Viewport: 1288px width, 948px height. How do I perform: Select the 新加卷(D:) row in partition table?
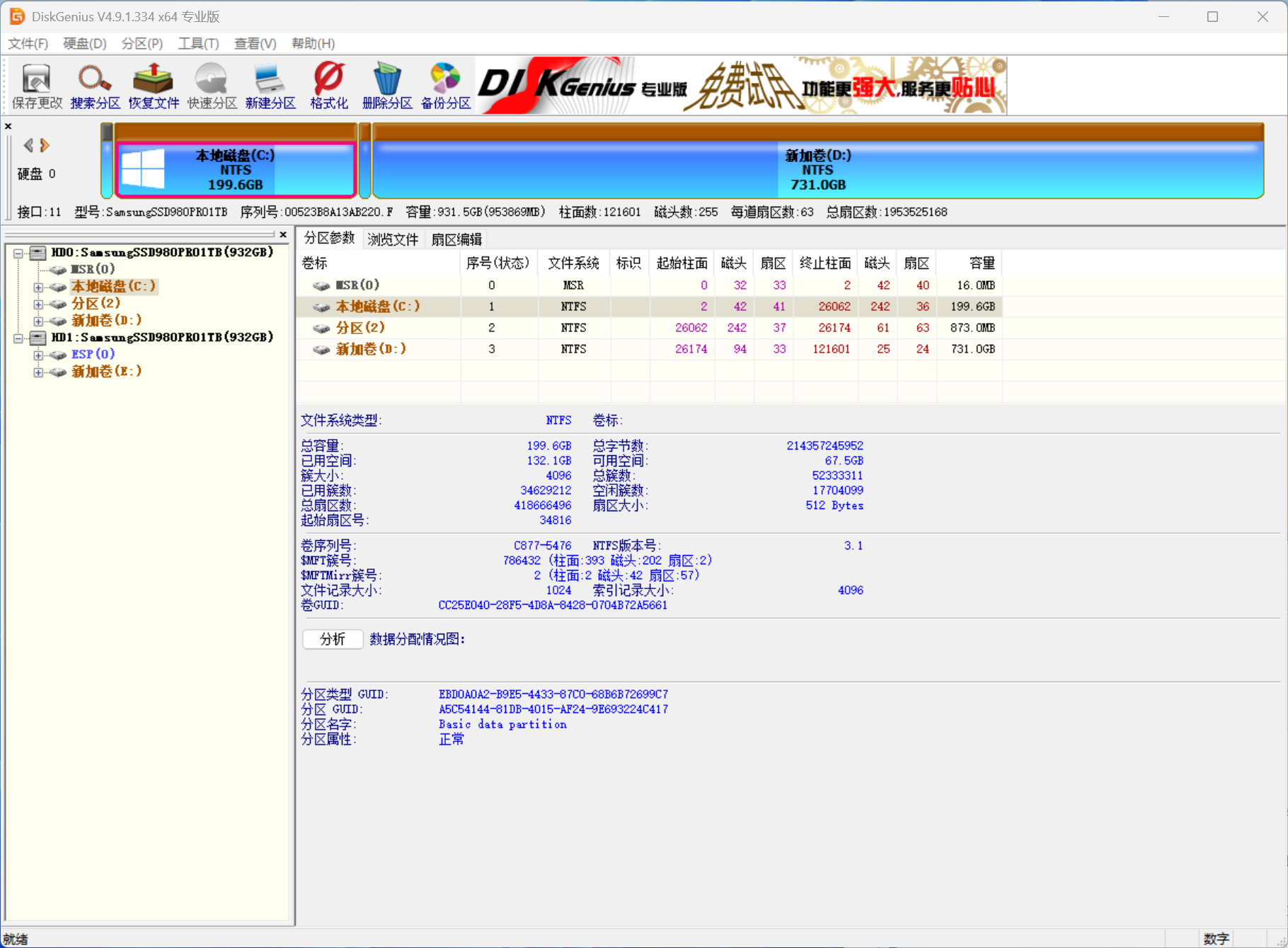650,349
